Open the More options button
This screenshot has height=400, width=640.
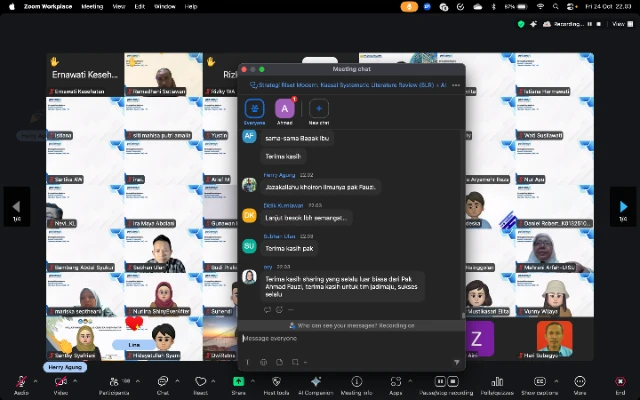point(580,385)
